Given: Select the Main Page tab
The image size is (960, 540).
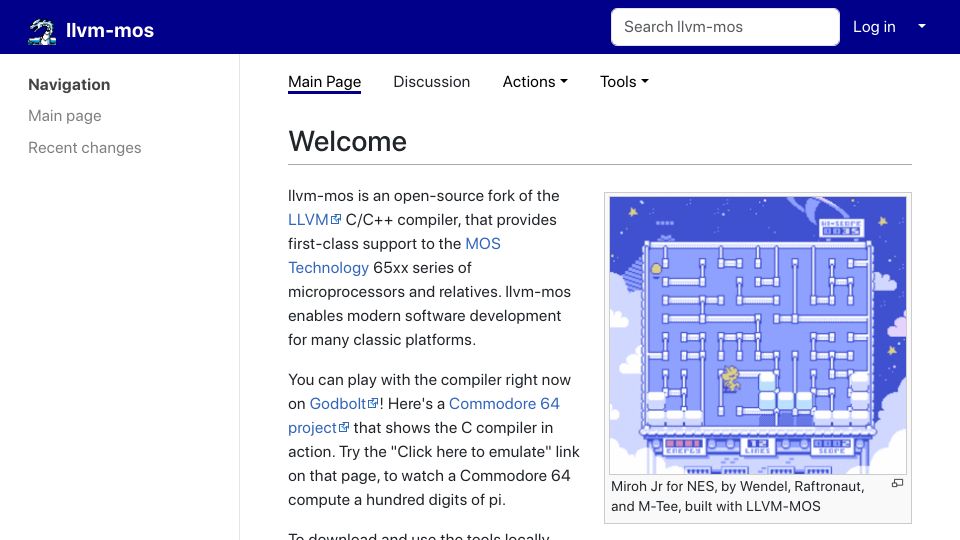Looking at the screenshot, I should (x=324, y=82).
